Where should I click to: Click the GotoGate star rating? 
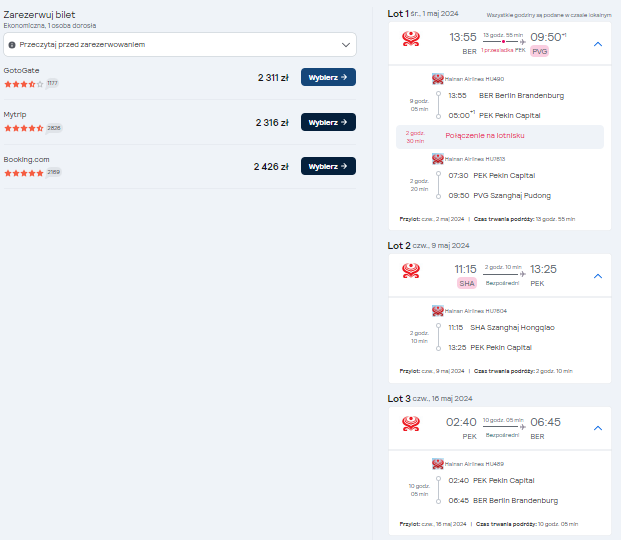[x=23, y=84]
